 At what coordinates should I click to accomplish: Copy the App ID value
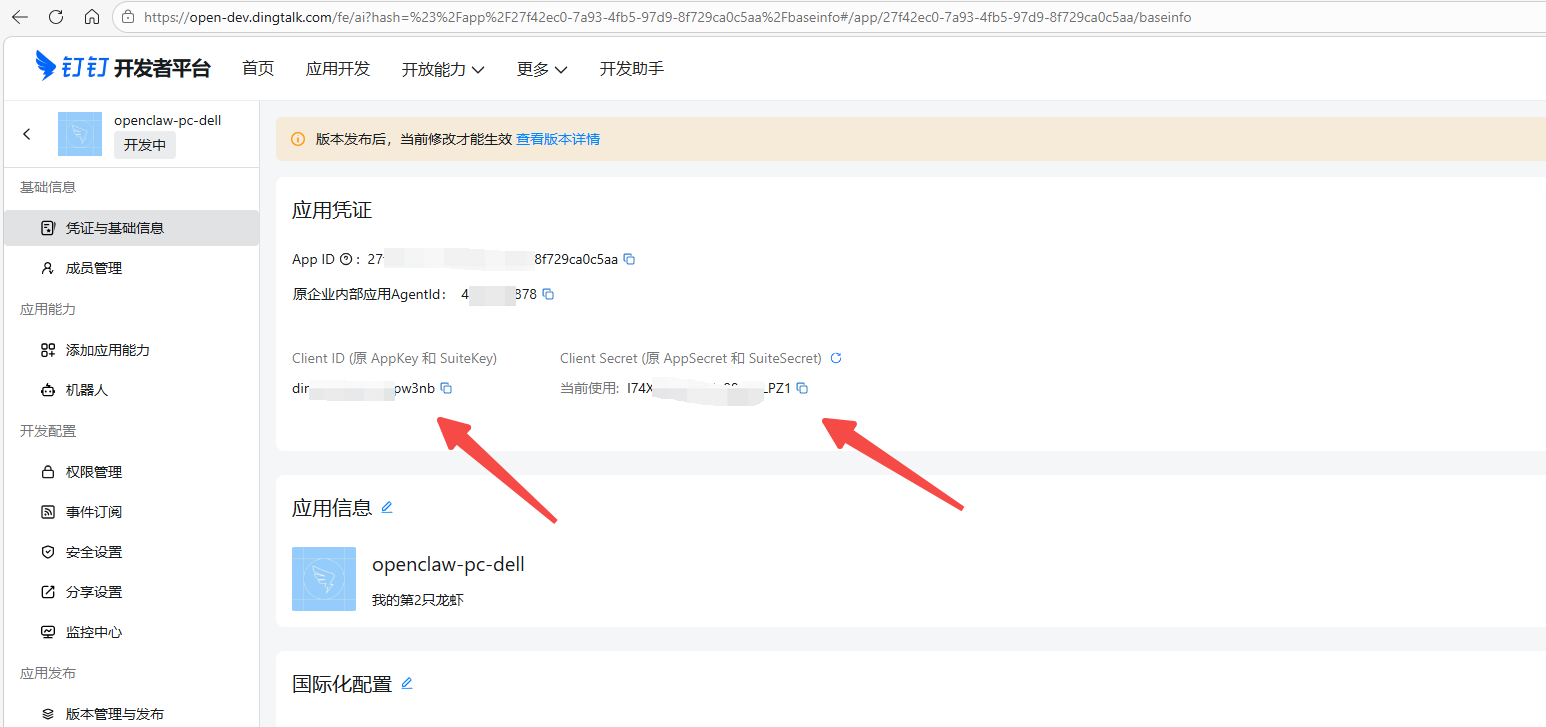click(x=629, y=259)
